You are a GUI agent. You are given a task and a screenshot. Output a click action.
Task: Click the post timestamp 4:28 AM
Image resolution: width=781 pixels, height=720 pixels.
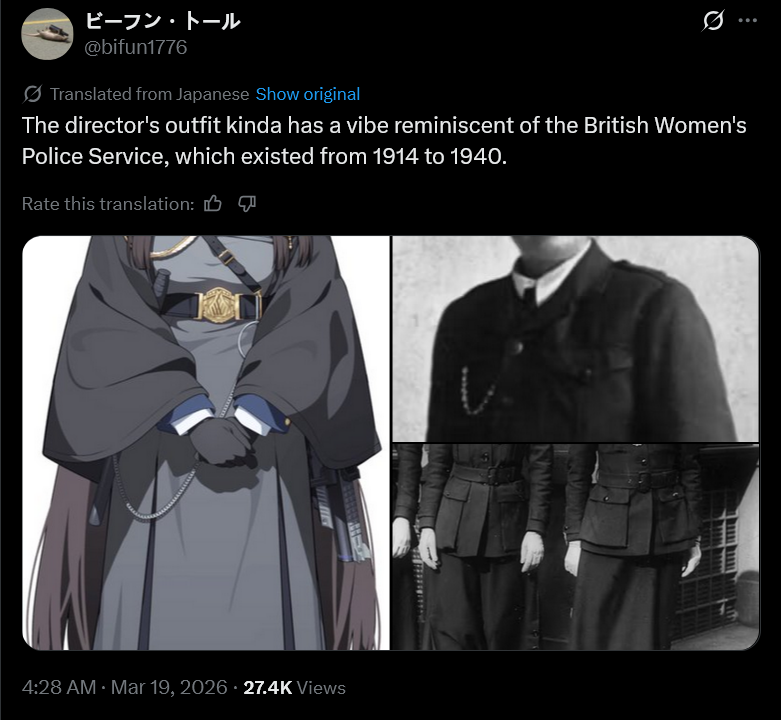pos(59,688)
